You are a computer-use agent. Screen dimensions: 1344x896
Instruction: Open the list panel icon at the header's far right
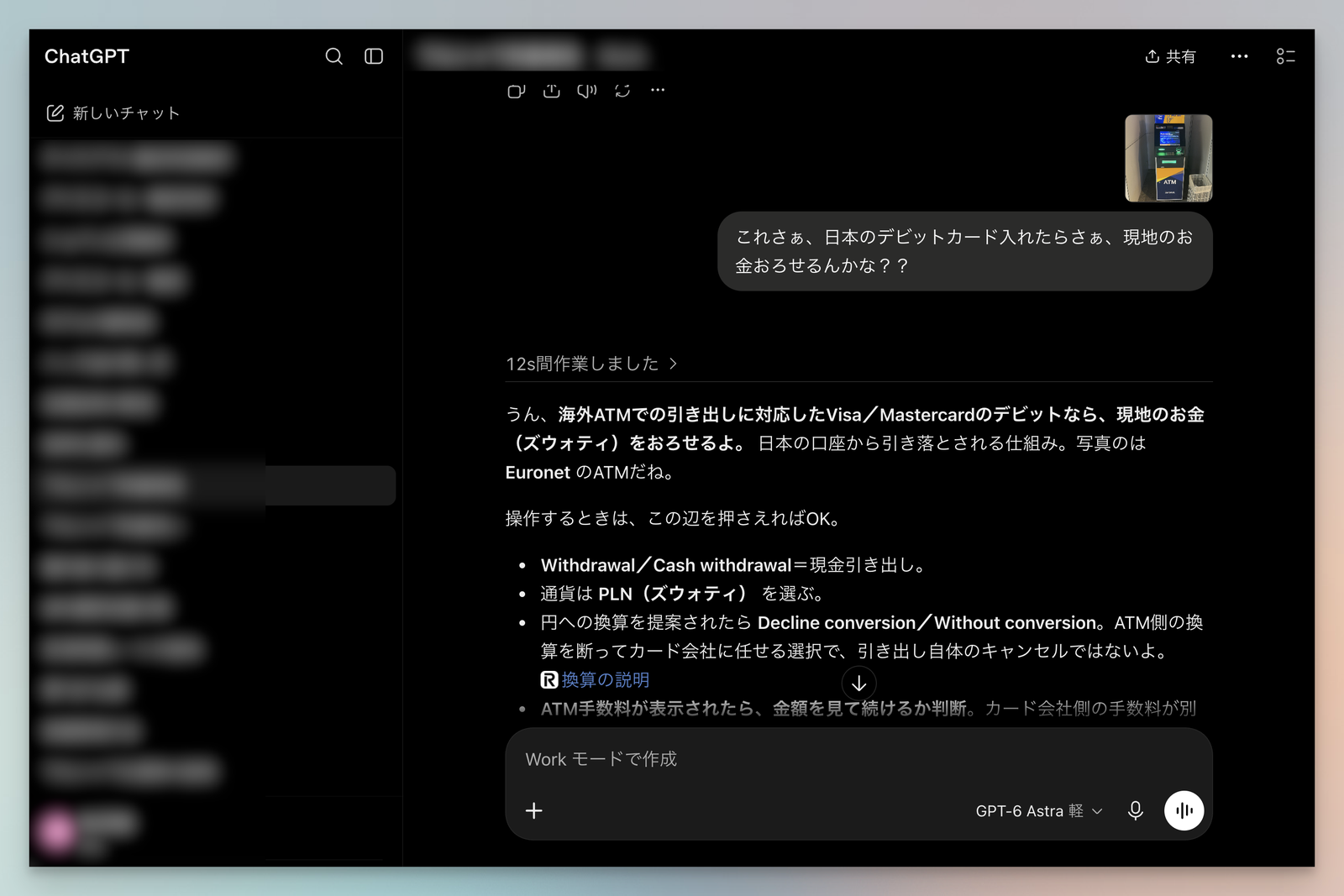click(x=1285, y=56)
